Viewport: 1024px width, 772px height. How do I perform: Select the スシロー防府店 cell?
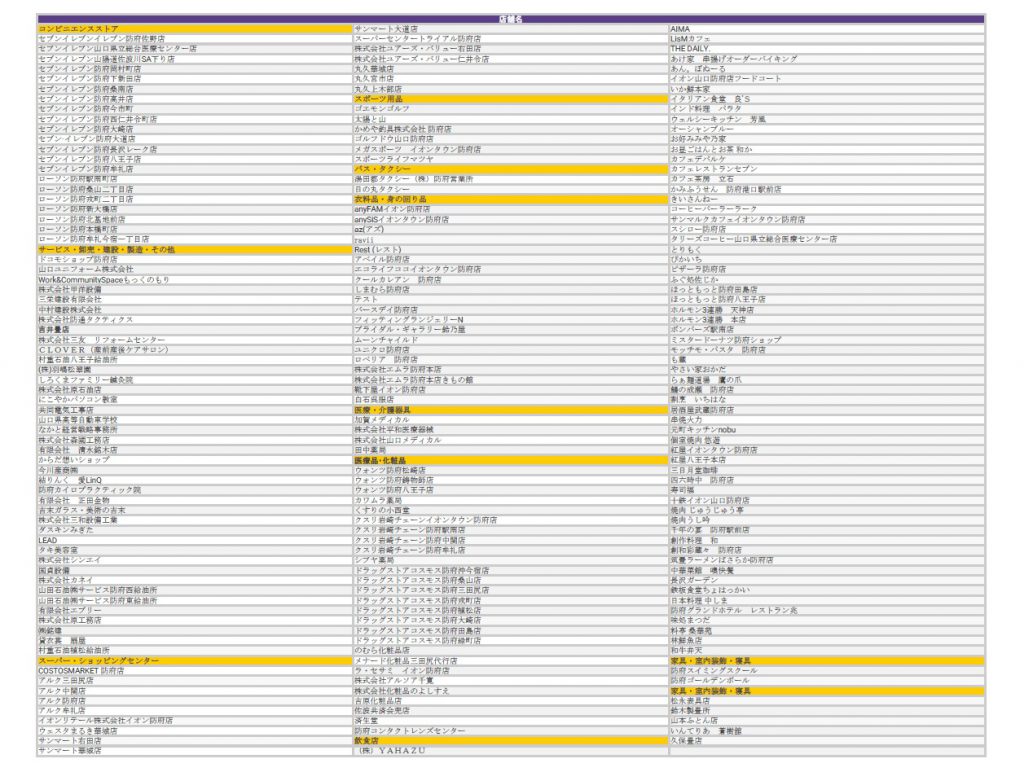tap(701, 229)
